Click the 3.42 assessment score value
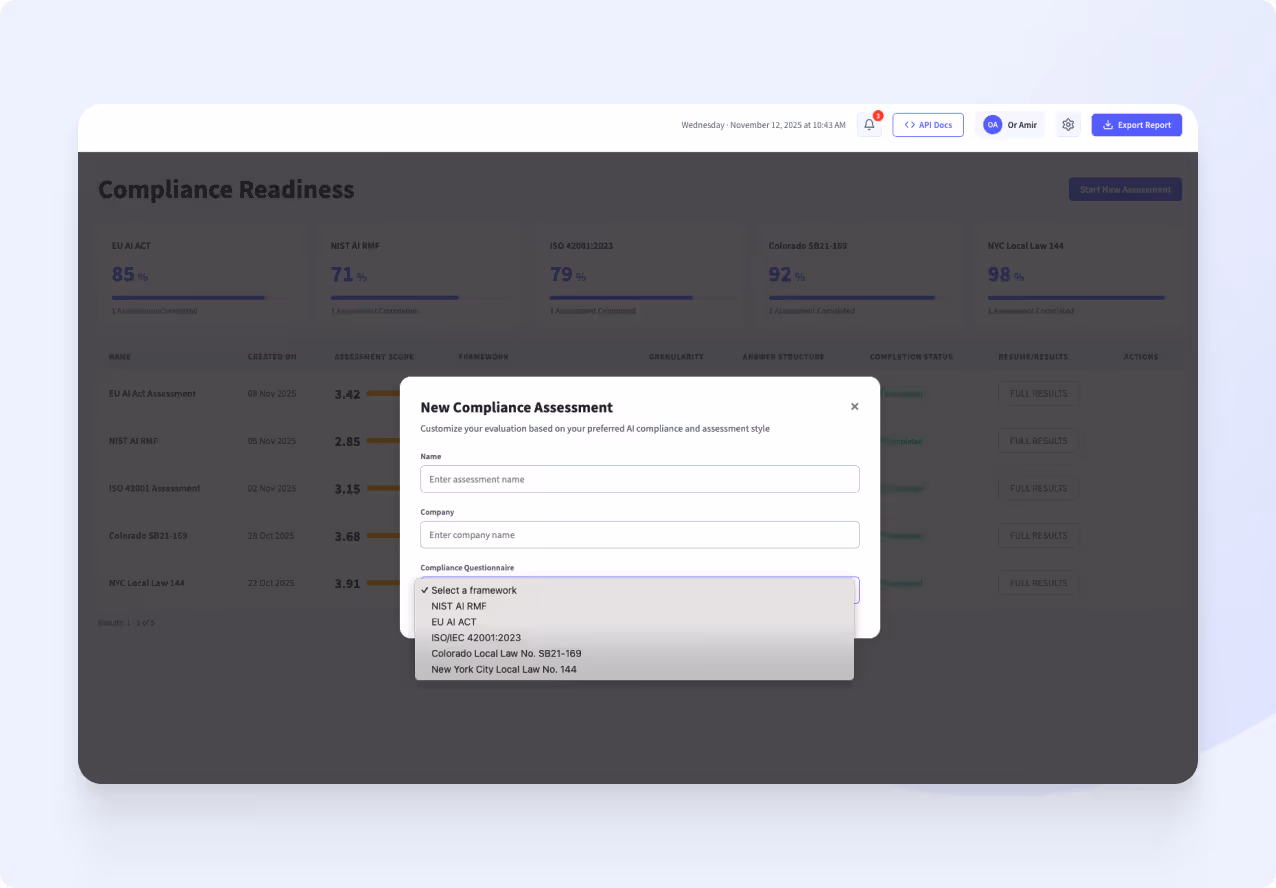Image resolution: width=1276 pixels, height=888 pixels. click(x=347, y=394)
